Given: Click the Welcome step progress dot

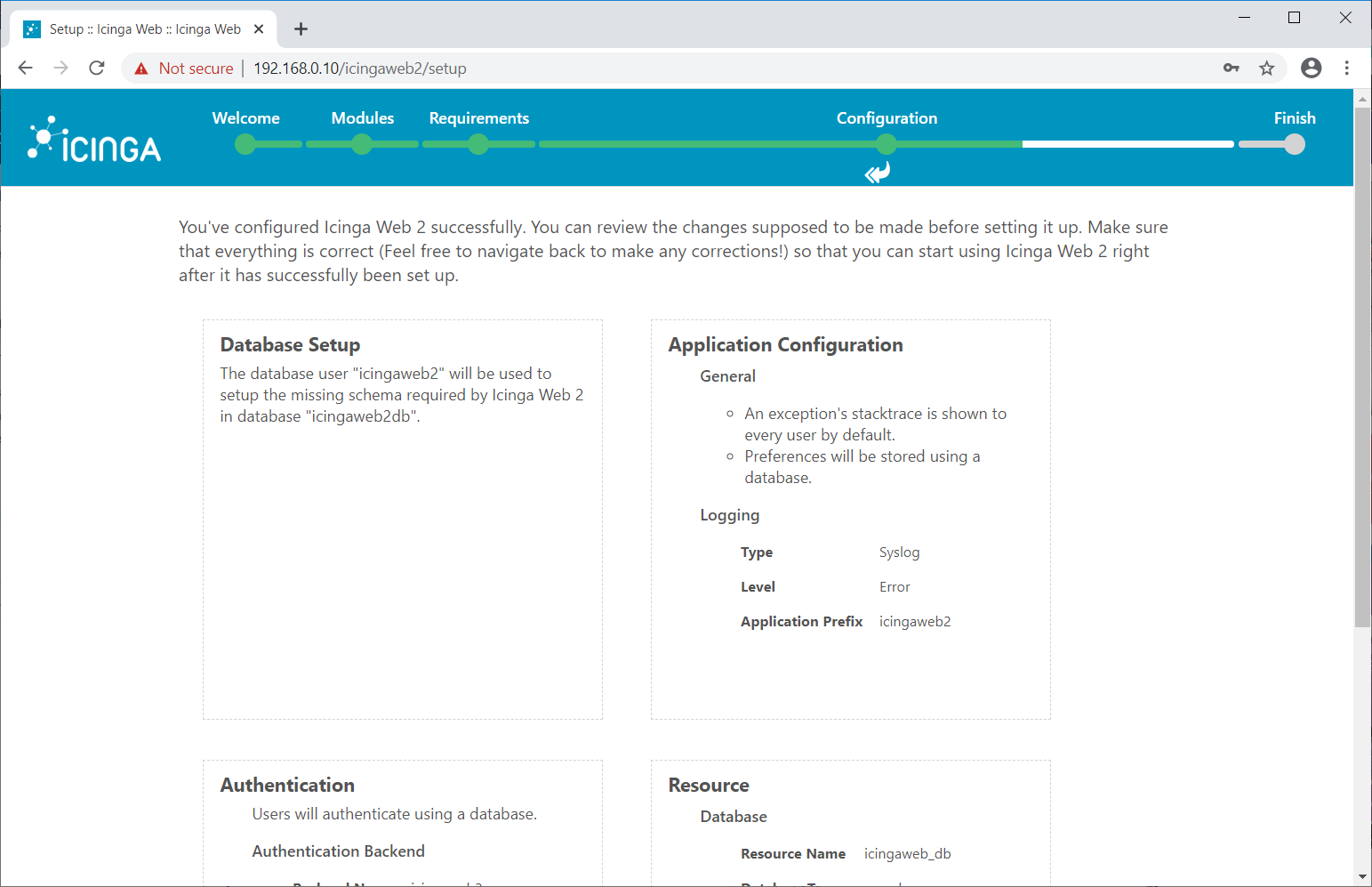Looking at the screenshot, I should click(x=245, y=144).
